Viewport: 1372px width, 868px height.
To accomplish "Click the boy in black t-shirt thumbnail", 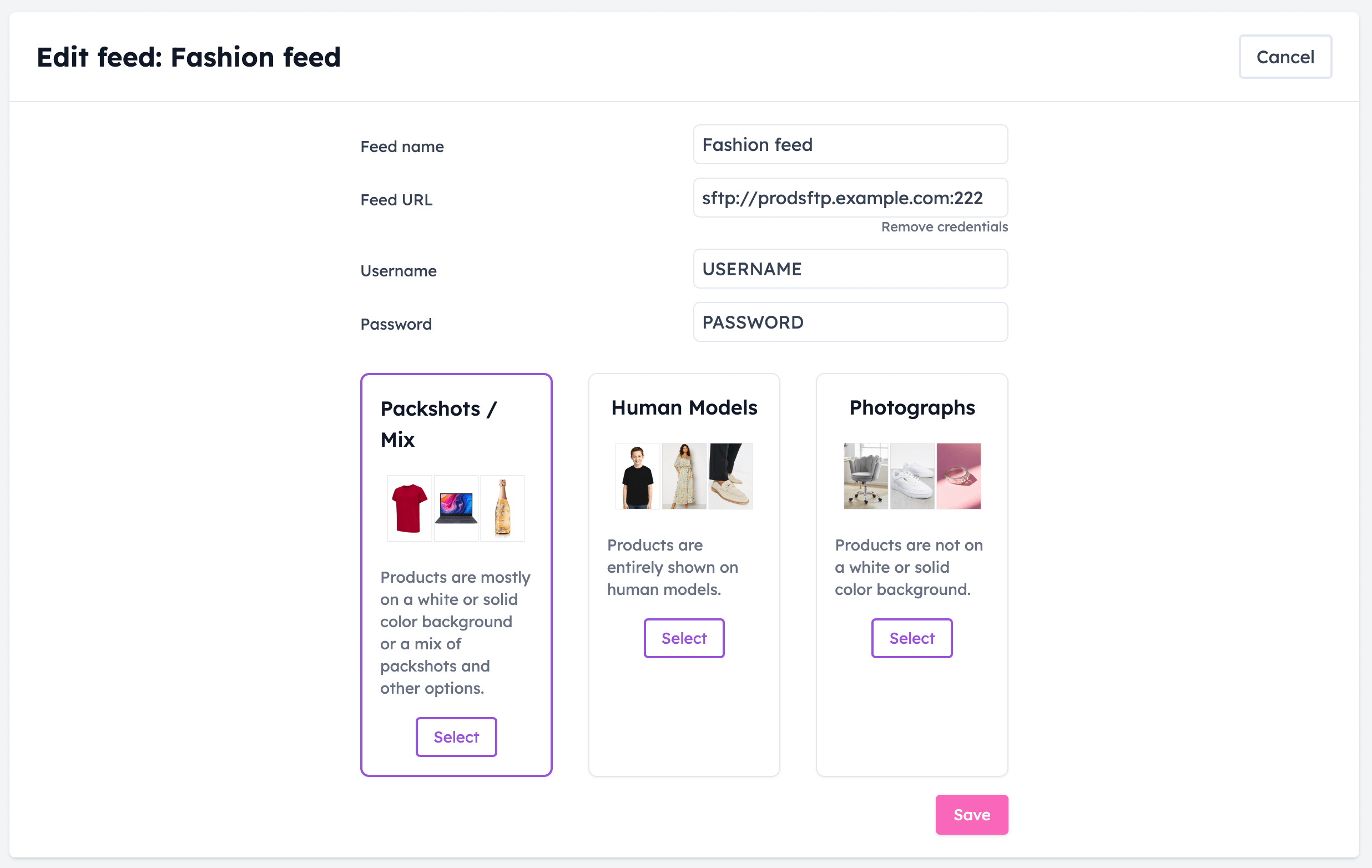I will (x=638, y=476).
